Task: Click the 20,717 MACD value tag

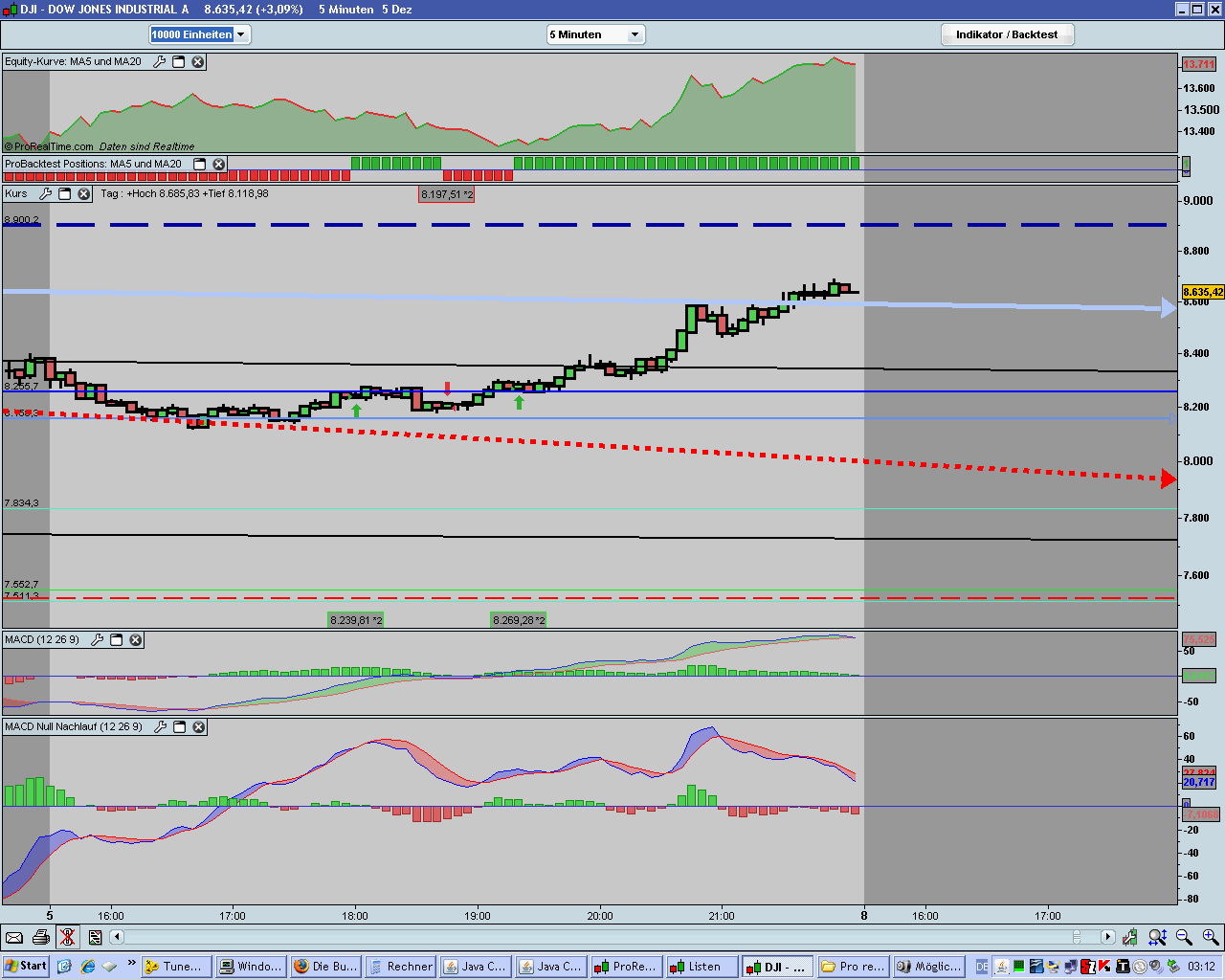Action: click(x=1199, y=783)
